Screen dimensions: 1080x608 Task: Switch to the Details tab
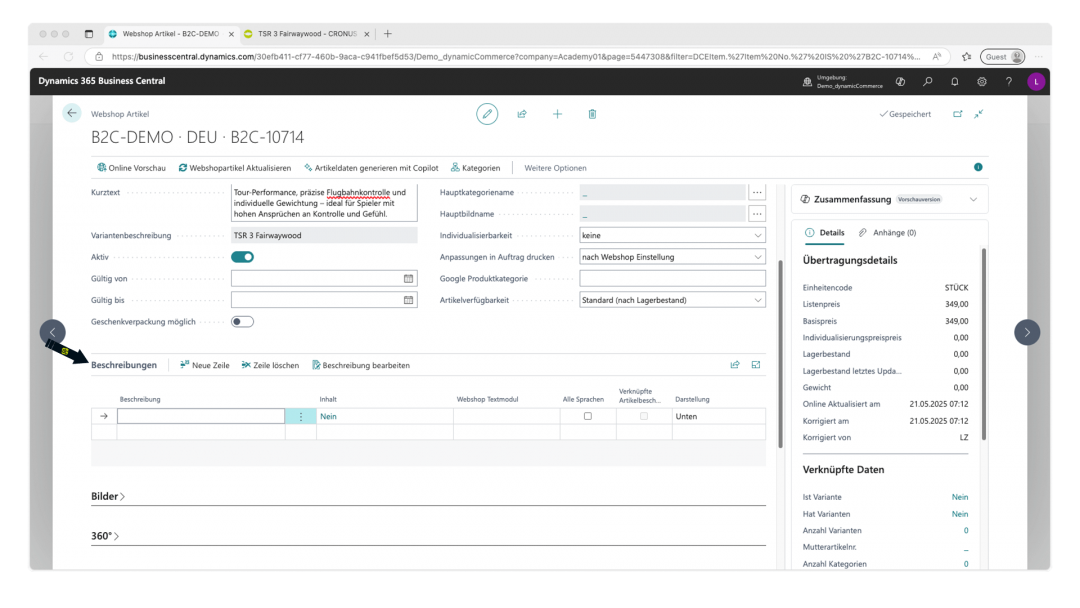(x=824, y=233)
